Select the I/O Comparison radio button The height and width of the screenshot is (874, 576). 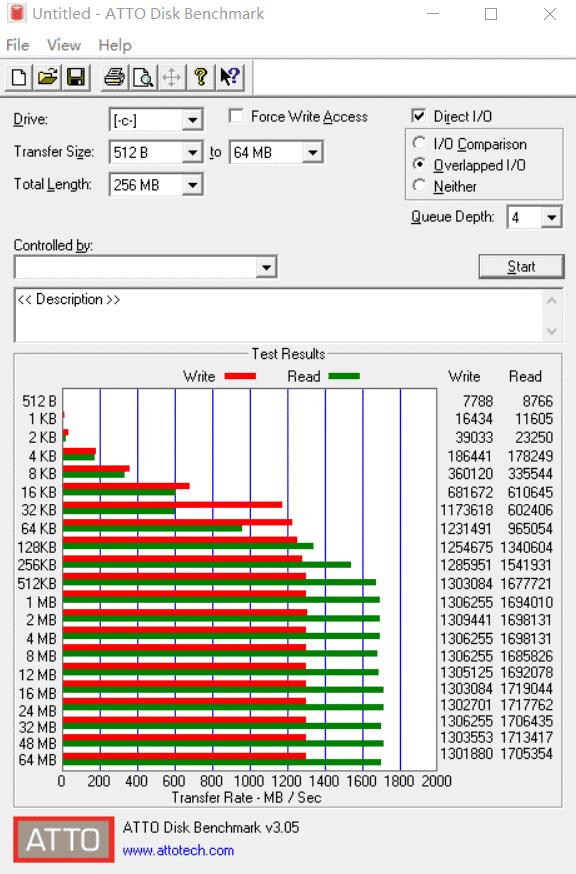(419, 143)
